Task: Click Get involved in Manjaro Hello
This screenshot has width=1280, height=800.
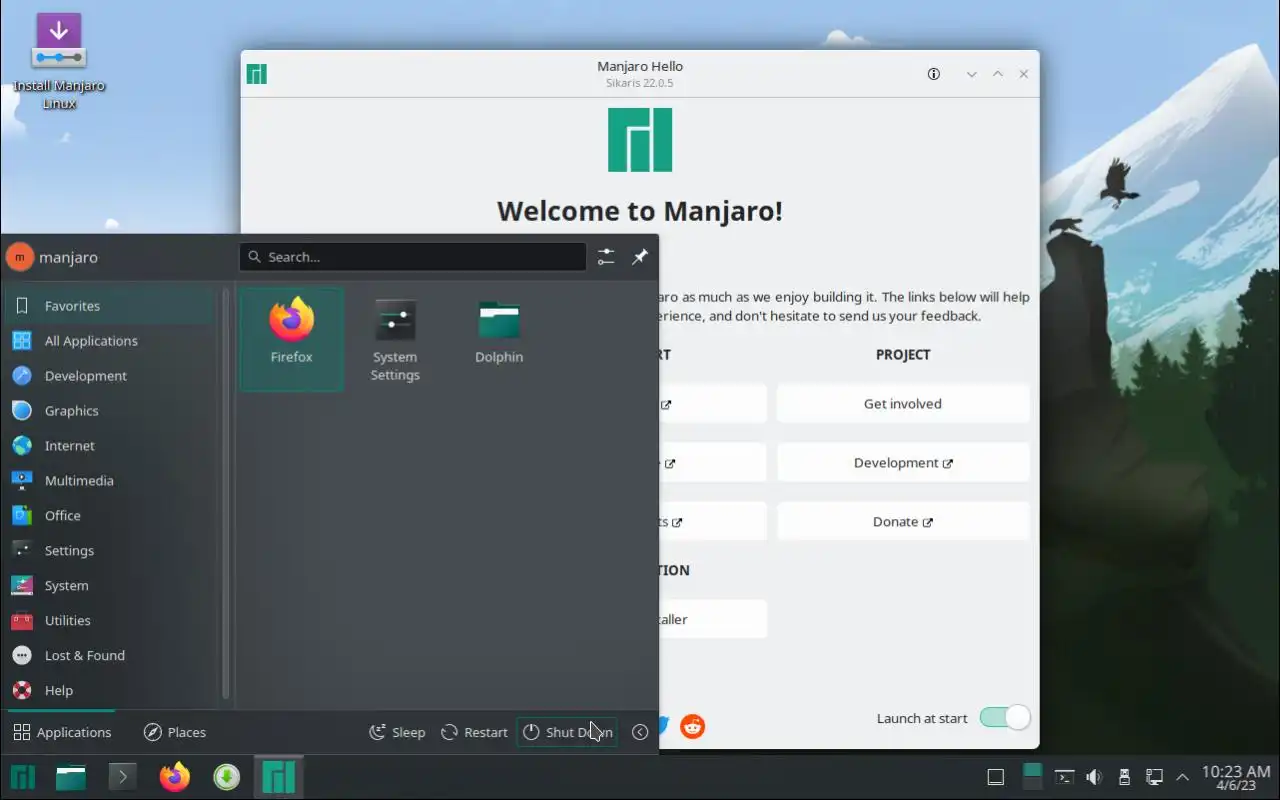Action: tap(903, 404)
